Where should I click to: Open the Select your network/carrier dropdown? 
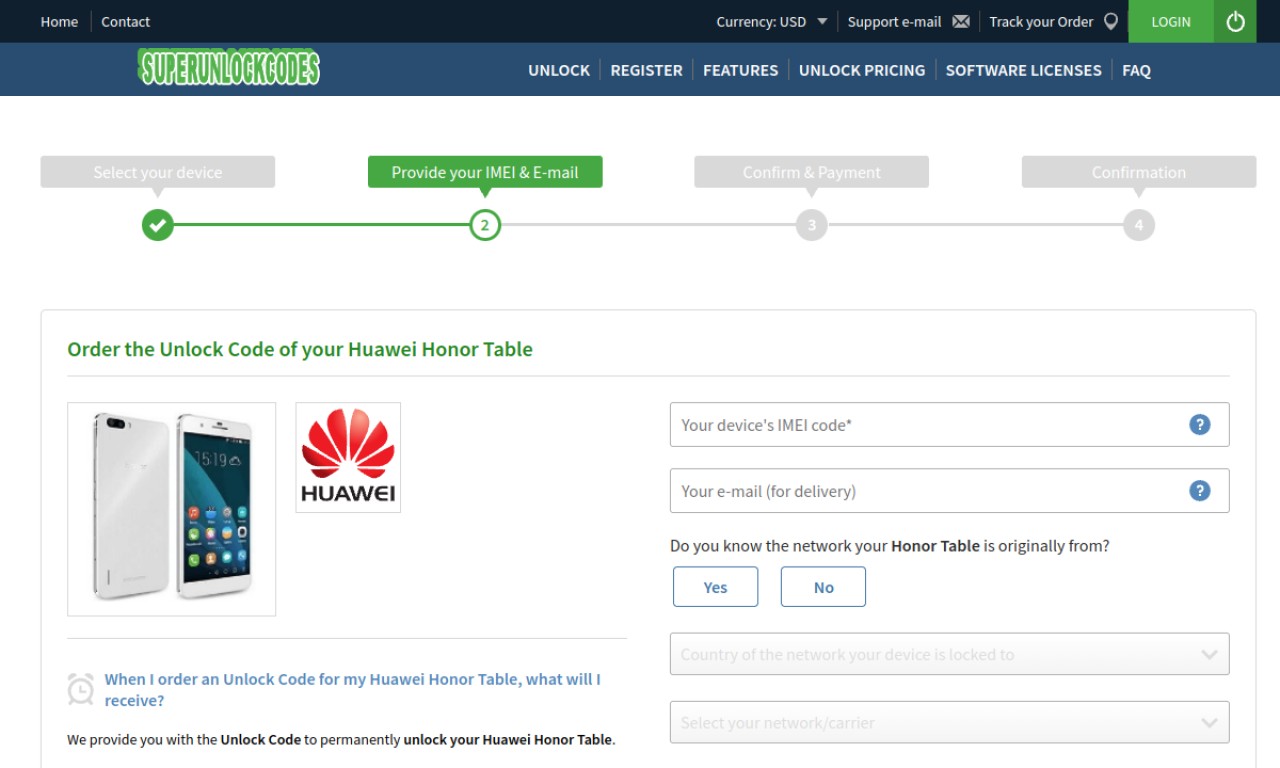tap(949, 722)
